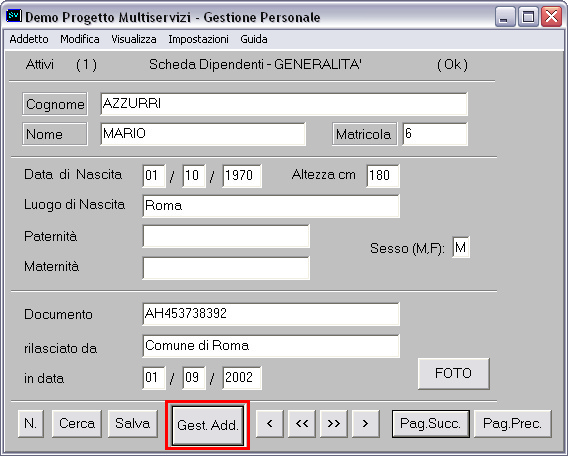The width and height of the screenshot is (568, 456).
Task: Open the FOTO button
Action: click(x=454, y=373)
